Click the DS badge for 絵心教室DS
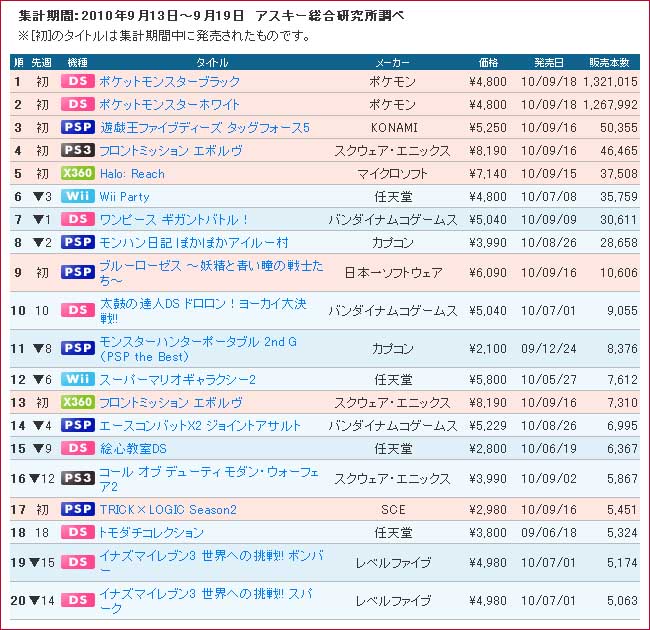650x630 pixels. (78, 448)
